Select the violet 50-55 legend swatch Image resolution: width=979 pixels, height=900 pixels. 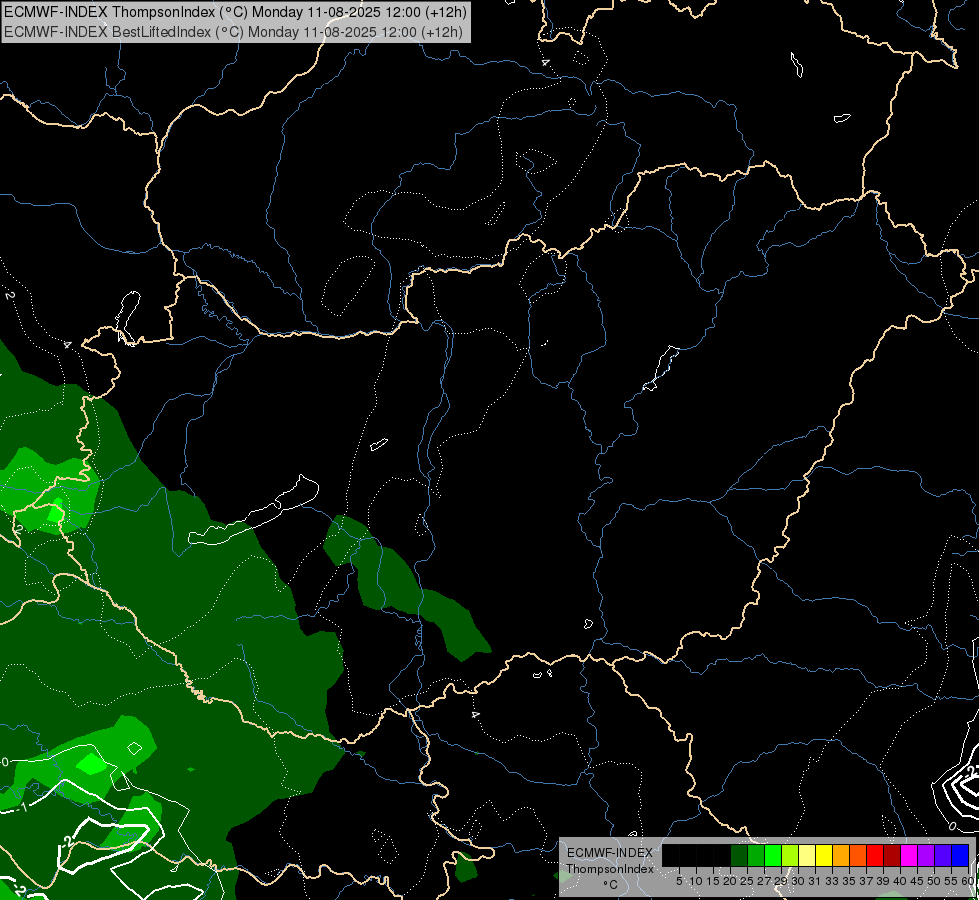point(943,855)
